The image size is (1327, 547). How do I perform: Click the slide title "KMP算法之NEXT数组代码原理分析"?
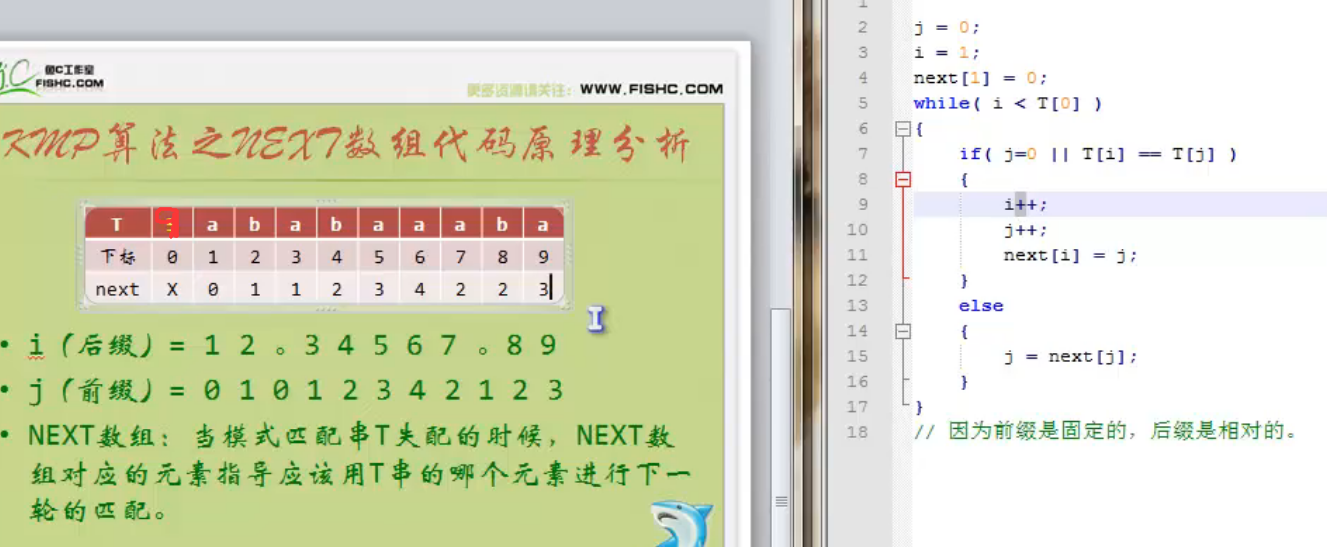click(x=345, y=146)
